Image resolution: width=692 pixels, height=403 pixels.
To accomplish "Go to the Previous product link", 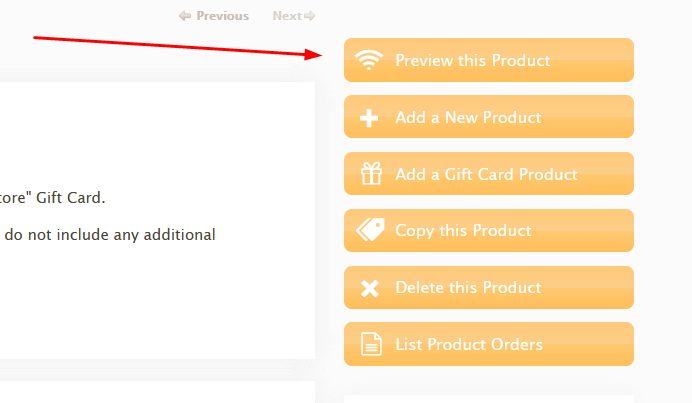I will (x=214, y=16).
